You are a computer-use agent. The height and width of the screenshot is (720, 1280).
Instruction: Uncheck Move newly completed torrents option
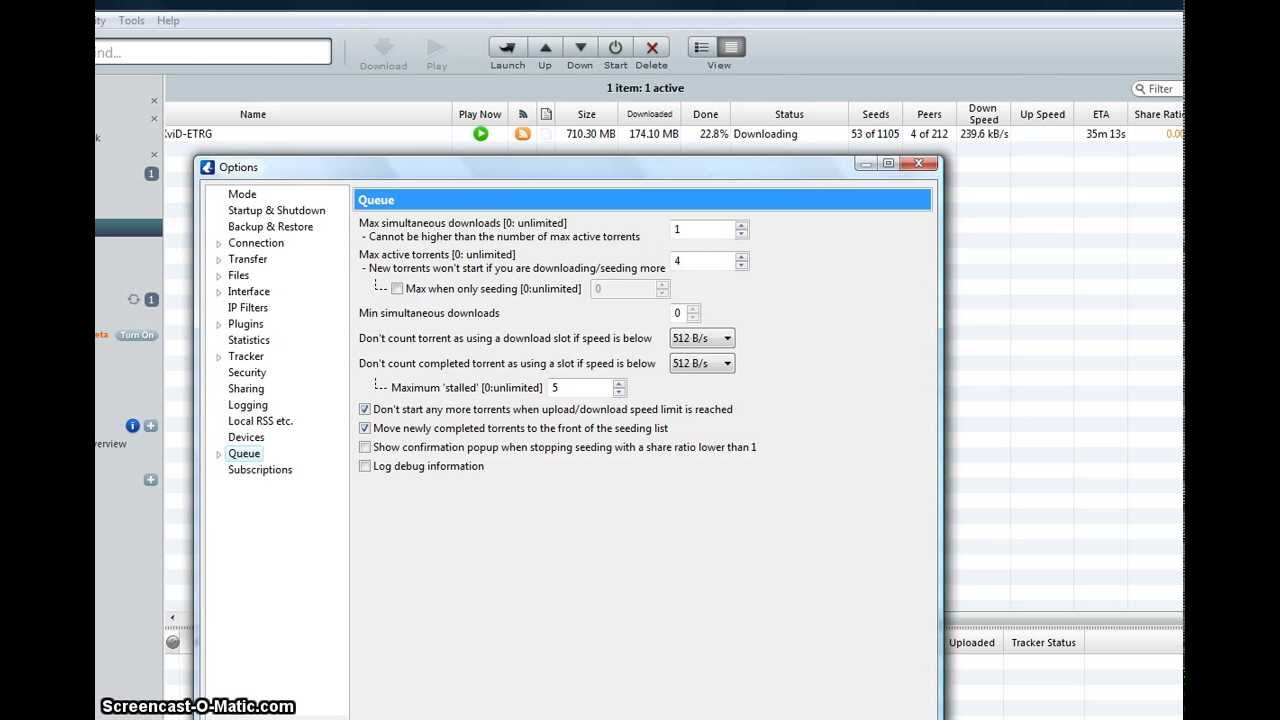tap(365, 428)
